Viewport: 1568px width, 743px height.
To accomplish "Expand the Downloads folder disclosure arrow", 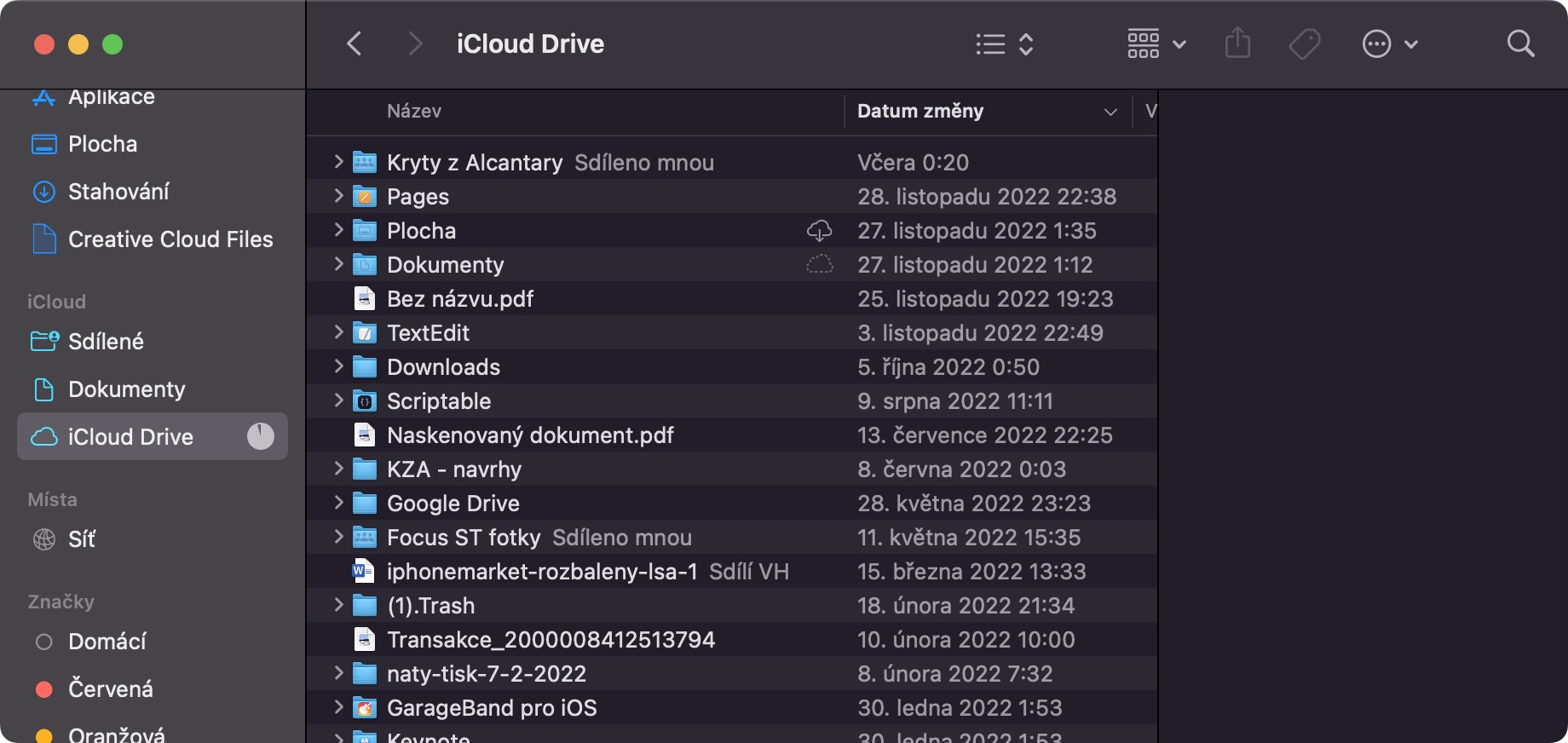I will coord(338,366).
